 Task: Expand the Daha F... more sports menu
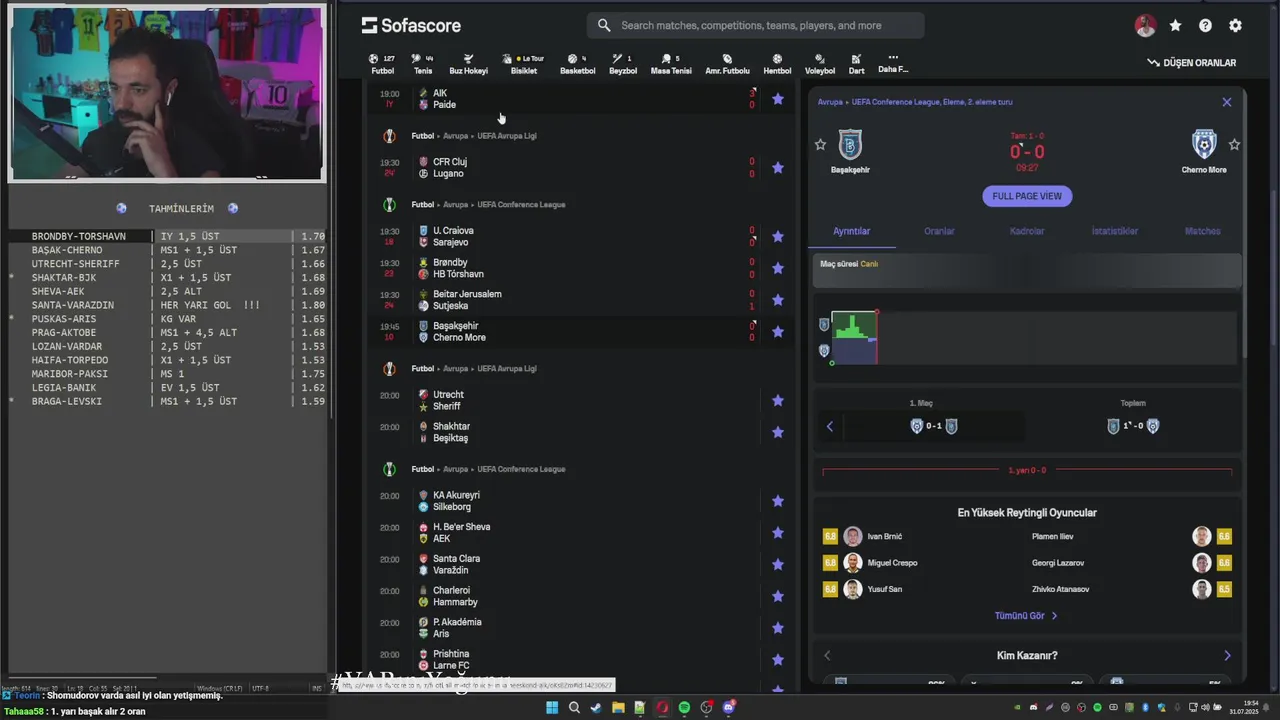tap(893, 64)
